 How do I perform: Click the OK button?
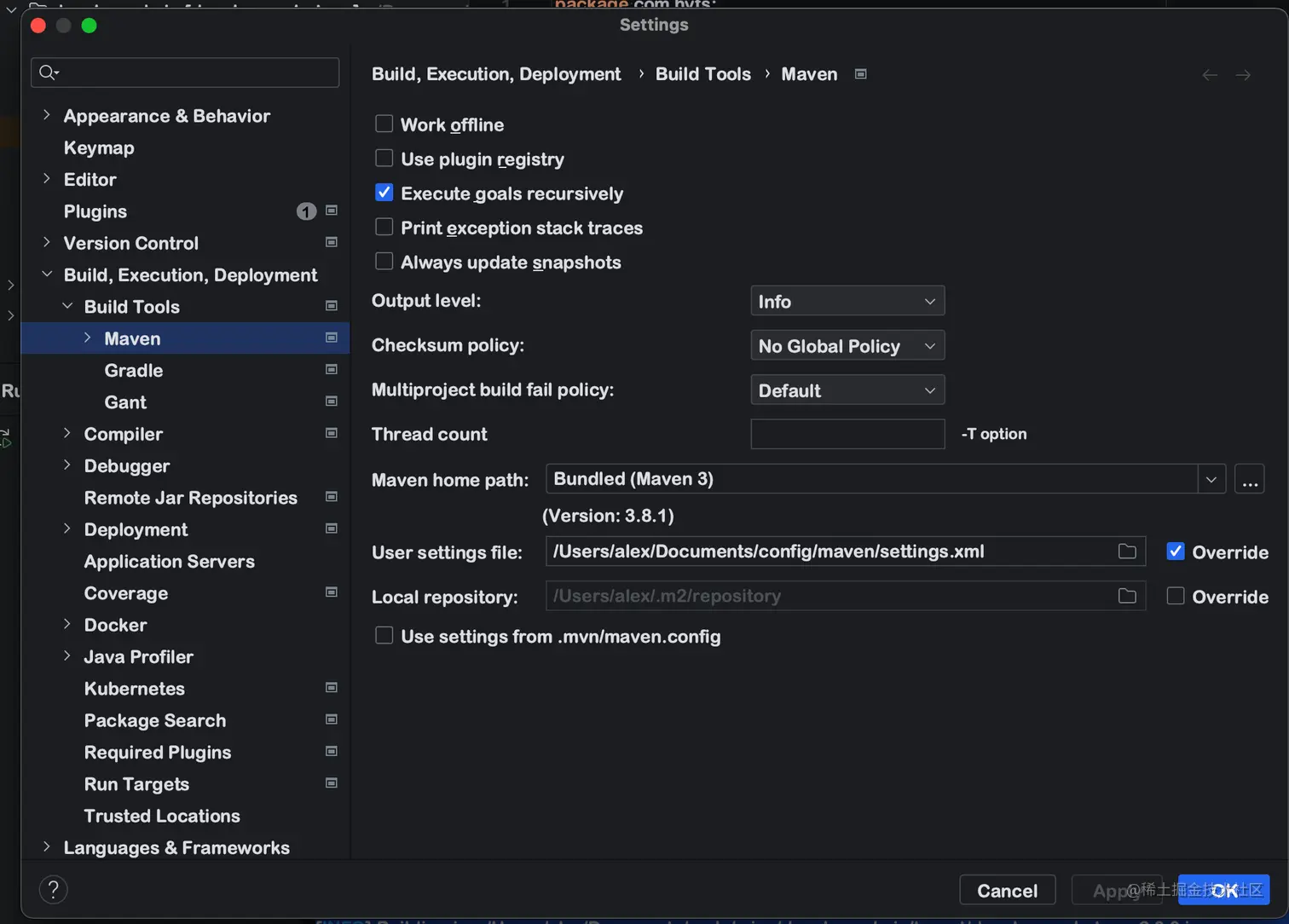coord(1224,890)
